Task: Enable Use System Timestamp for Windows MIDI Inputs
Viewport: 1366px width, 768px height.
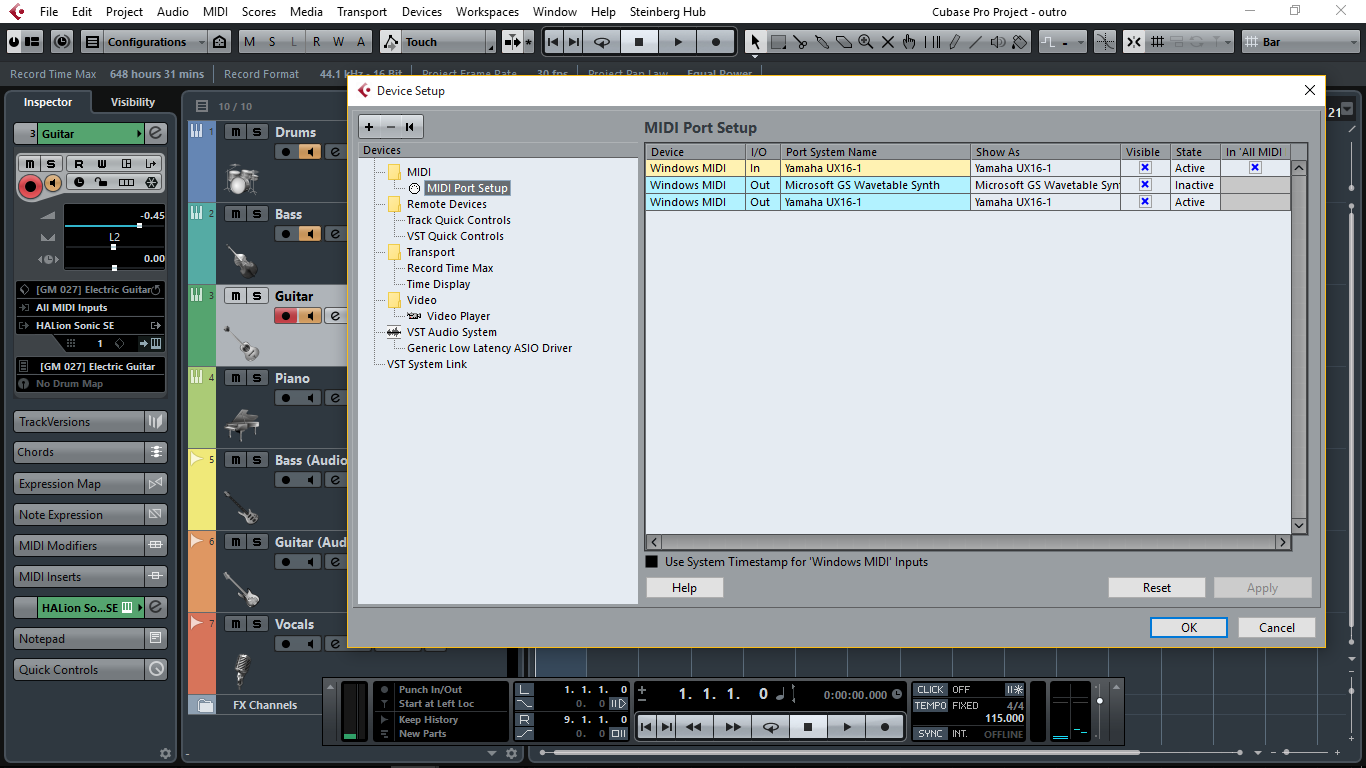Action: pyautogui.click(x=652, y=562)
